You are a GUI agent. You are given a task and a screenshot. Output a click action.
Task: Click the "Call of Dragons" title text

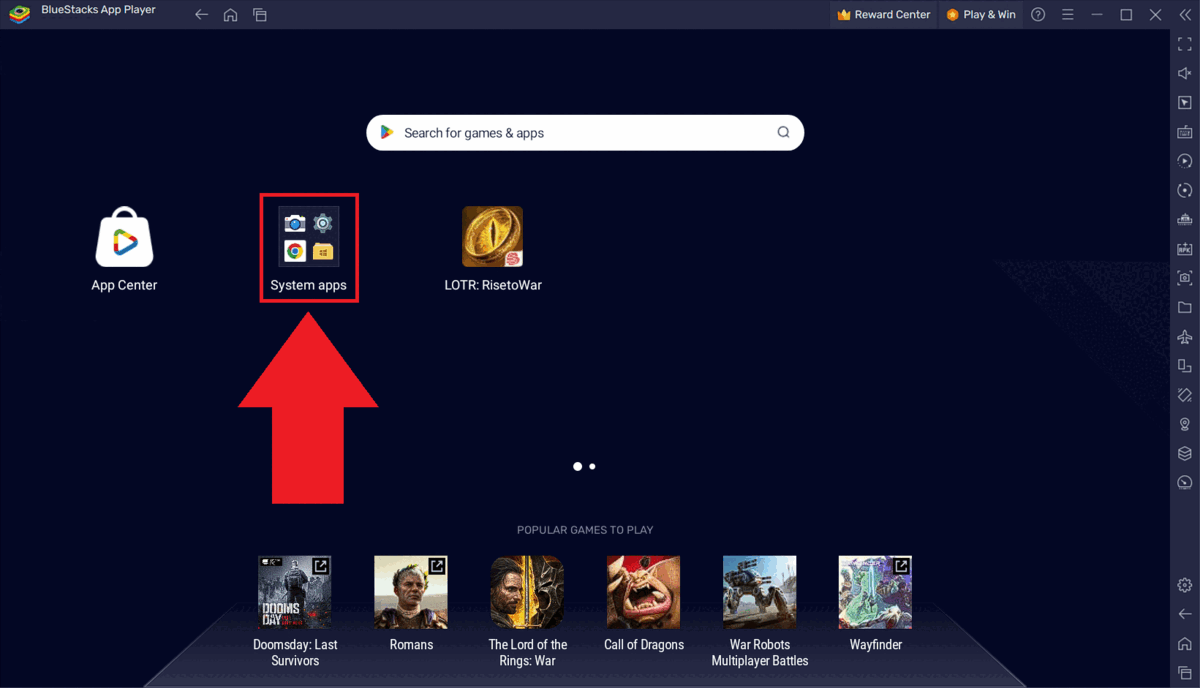[x=644, y=645]
